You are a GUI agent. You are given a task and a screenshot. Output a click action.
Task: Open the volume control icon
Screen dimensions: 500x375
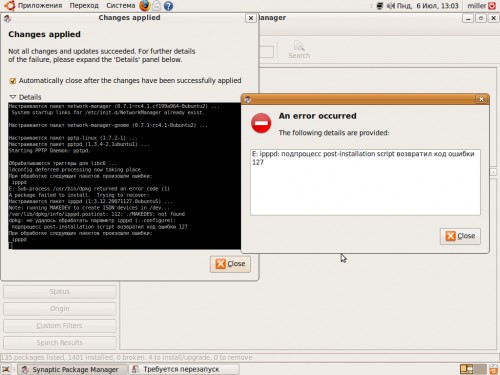[390, 6]
